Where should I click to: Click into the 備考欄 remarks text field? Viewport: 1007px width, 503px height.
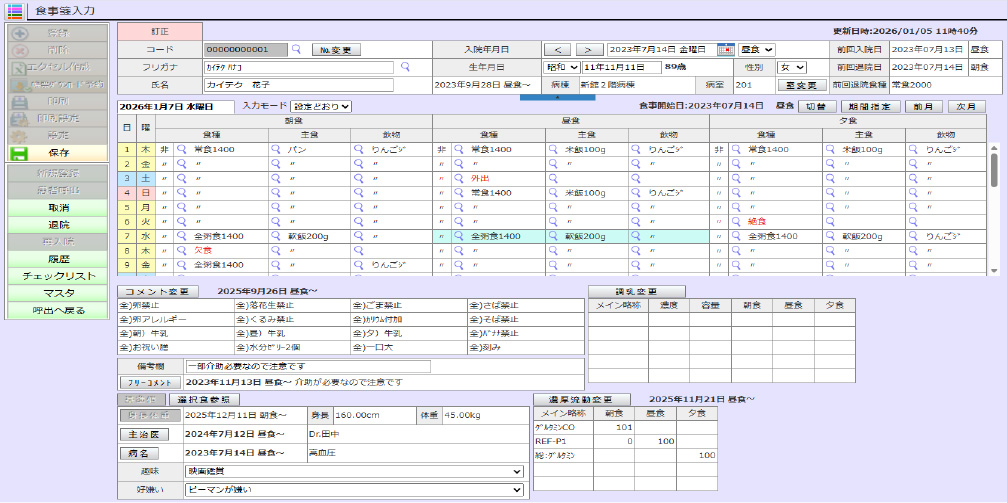click(x=307, y=366)
